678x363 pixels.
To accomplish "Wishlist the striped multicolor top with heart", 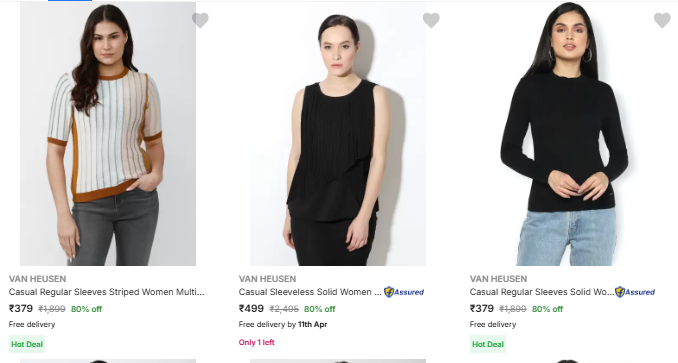I will (200, 20).
